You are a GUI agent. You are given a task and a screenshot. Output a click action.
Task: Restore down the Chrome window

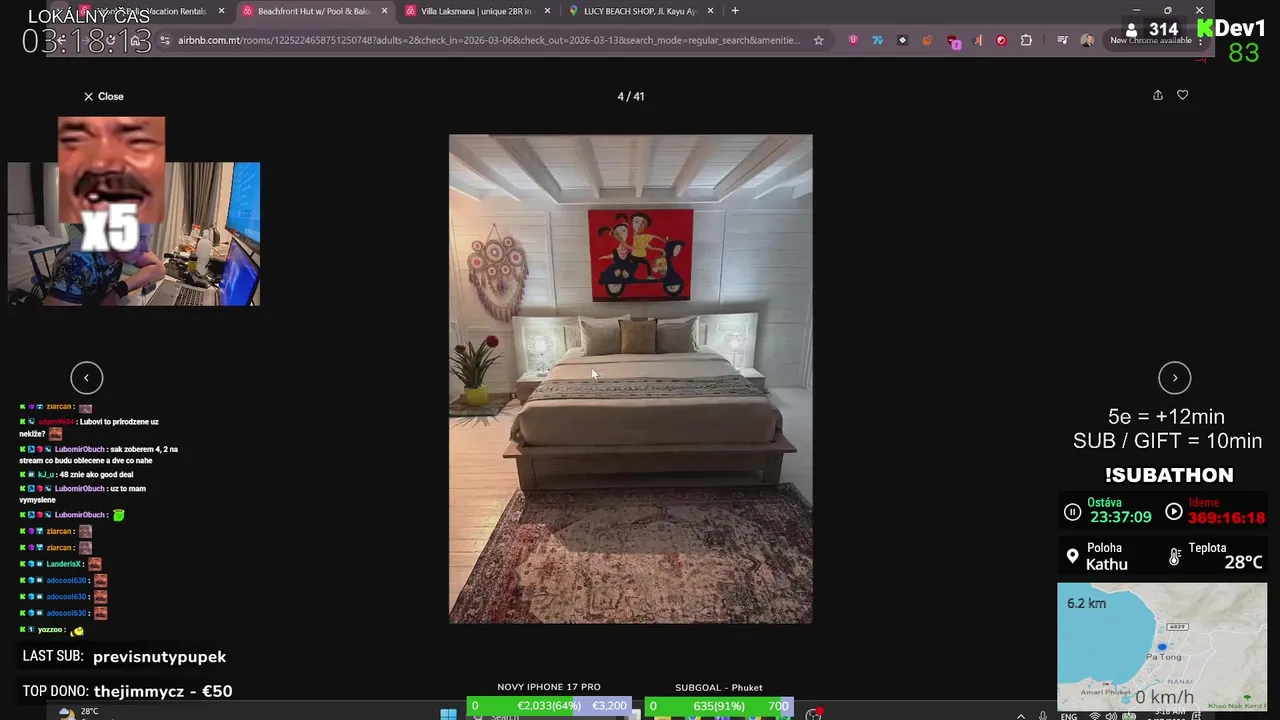tap(1167, 10)
